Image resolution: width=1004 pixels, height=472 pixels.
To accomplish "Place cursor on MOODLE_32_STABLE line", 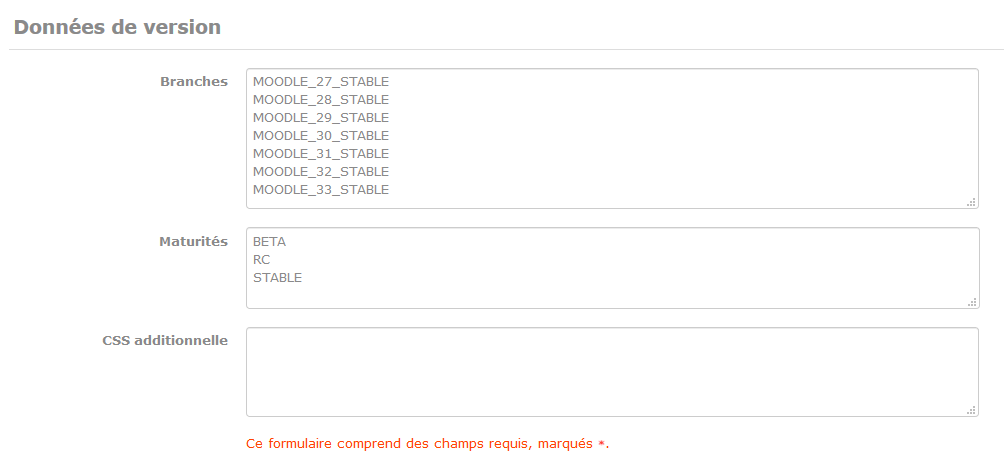I will click(321, 172).
